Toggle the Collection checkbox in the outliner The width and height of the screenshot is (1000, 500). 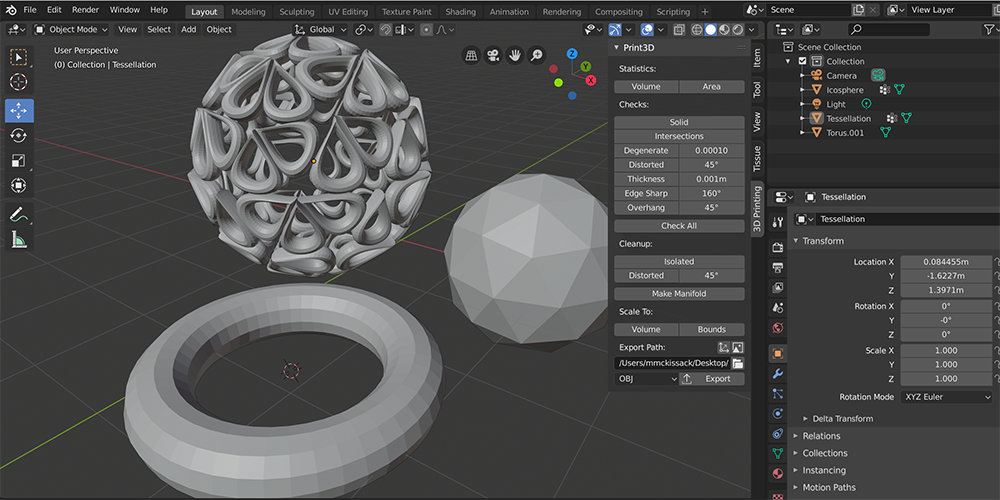[802, 61]
